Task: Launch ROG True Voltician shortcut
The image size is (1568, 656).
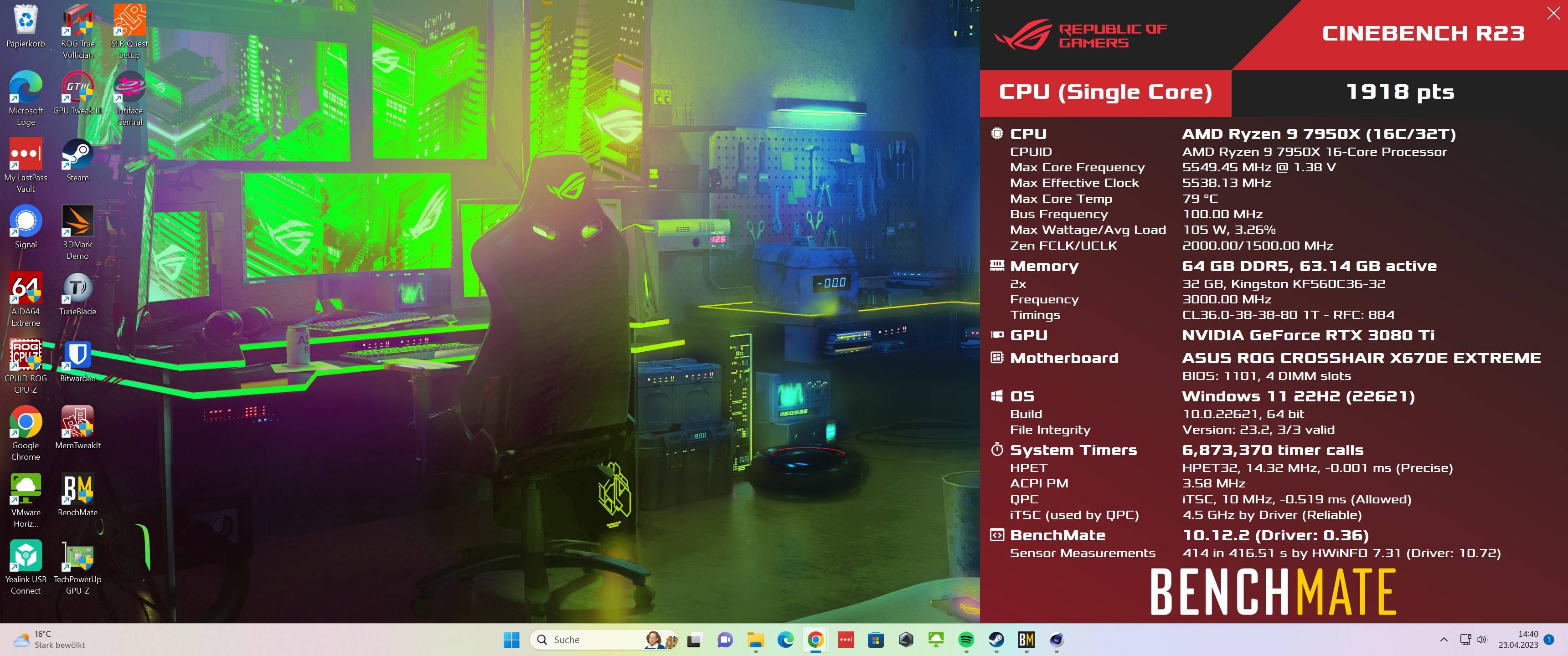Action: 77,31
